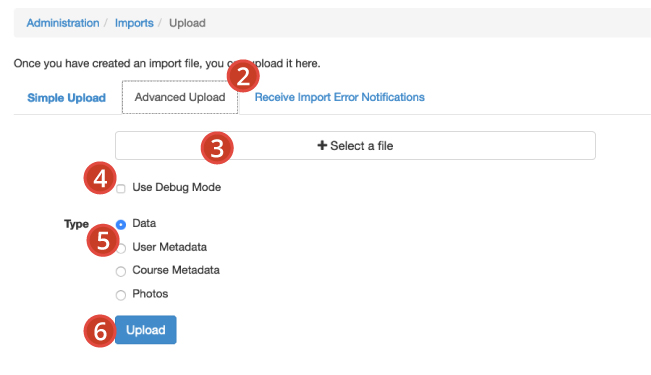The image size is (651, 375).
Task: Click the blue Upload button
Action: (146, 330)
